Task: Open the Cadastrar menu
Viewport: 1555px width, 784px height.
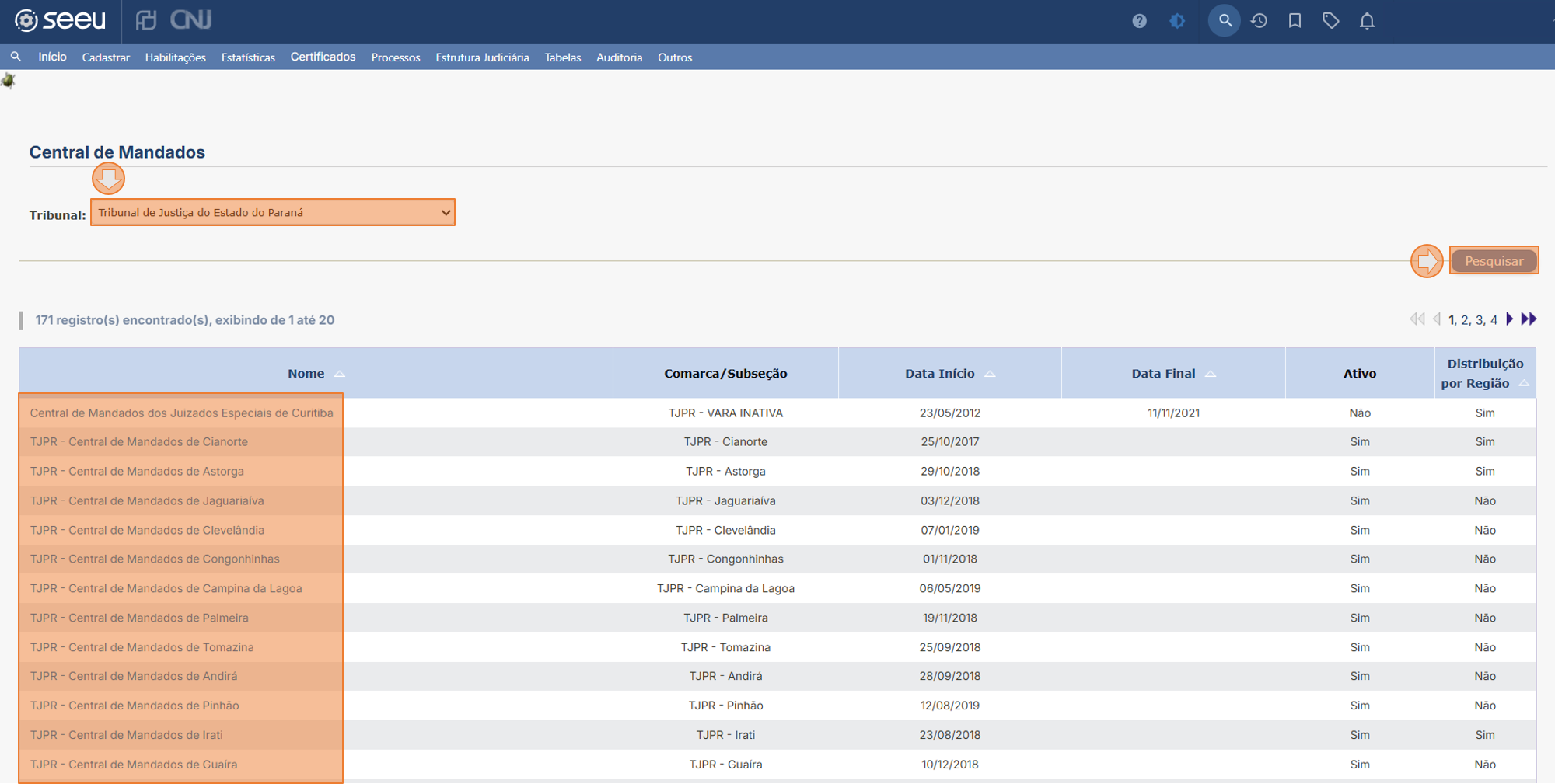Action: click(106, 57)
